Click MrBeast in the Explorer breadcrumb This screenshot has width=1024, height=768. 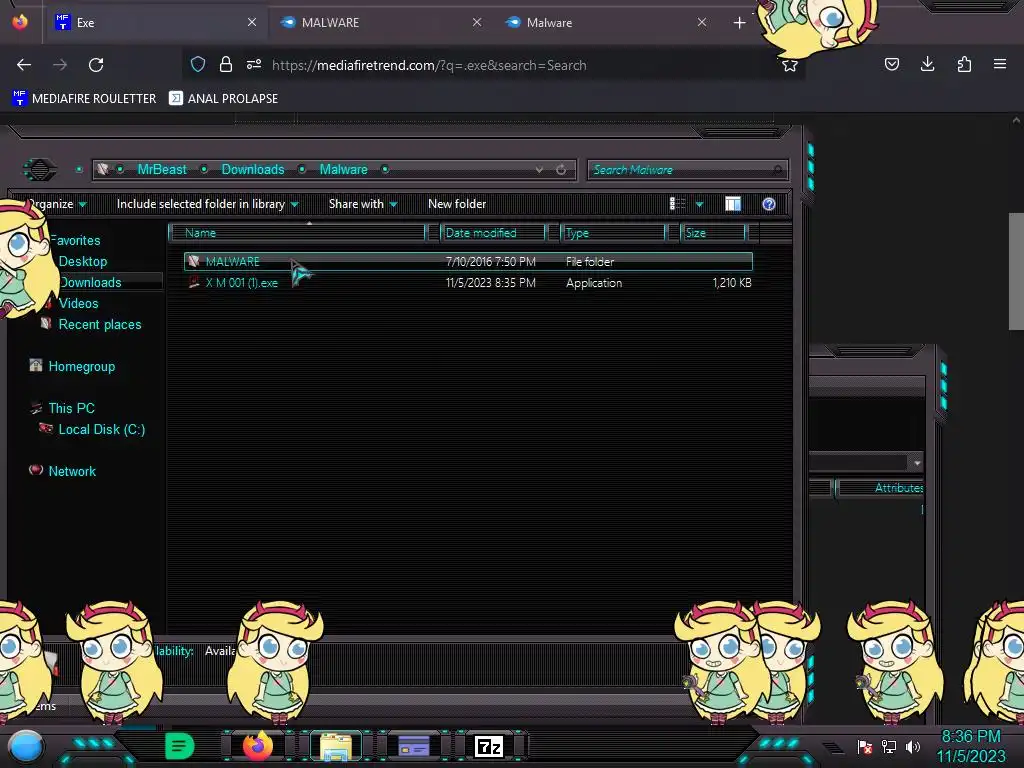click(162, 170)
